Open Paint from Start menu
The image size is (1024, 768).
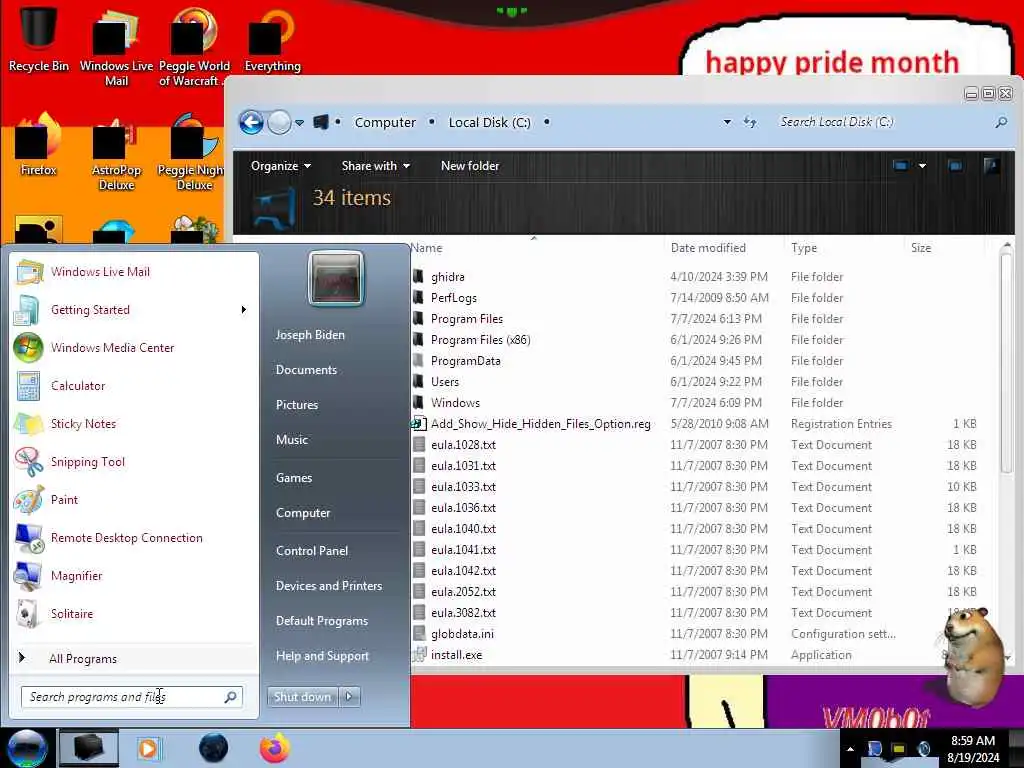click(134, 500)
